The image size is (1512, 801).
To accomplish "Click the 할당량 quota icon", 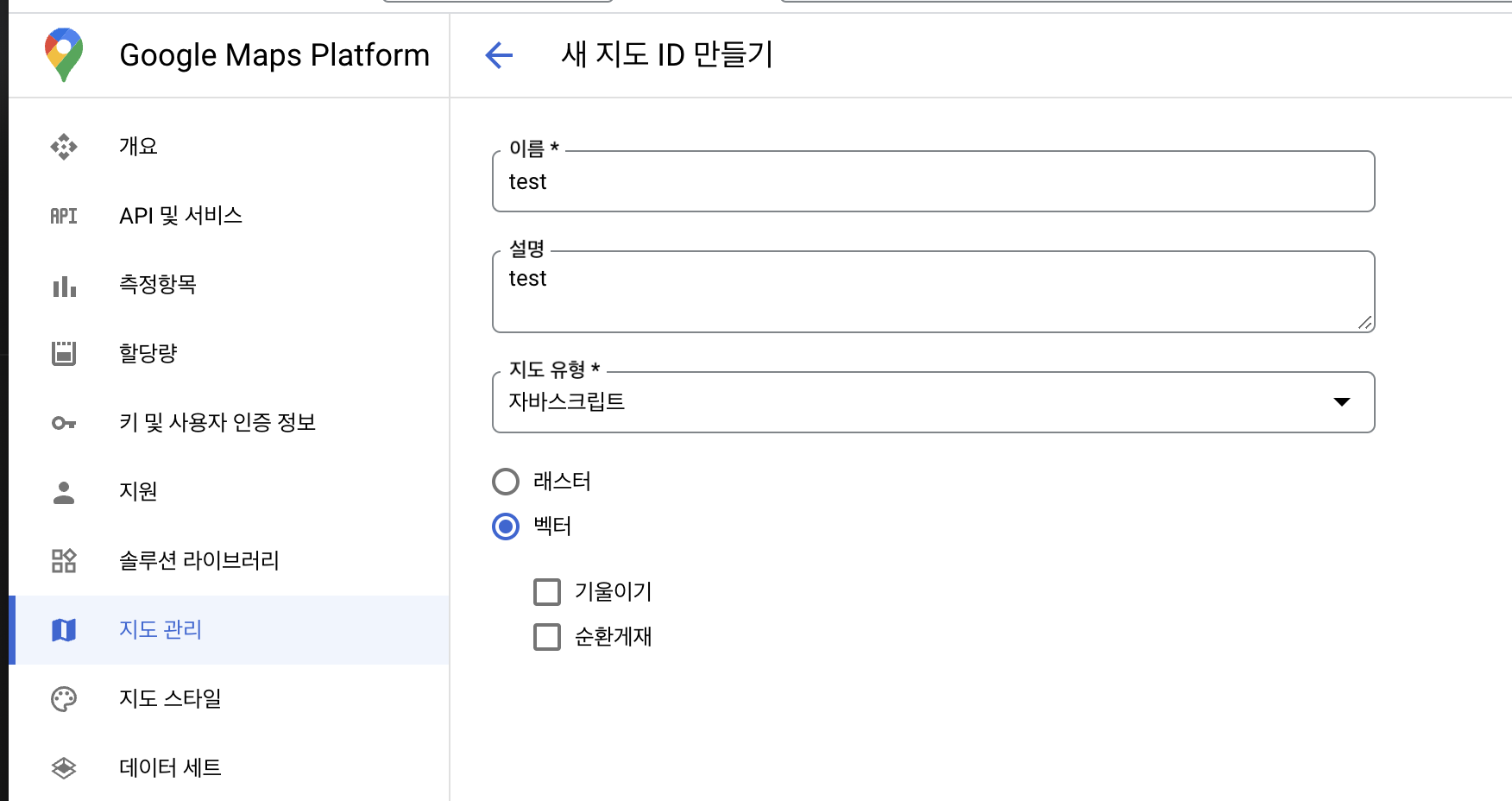I will (x=64, y=353).
